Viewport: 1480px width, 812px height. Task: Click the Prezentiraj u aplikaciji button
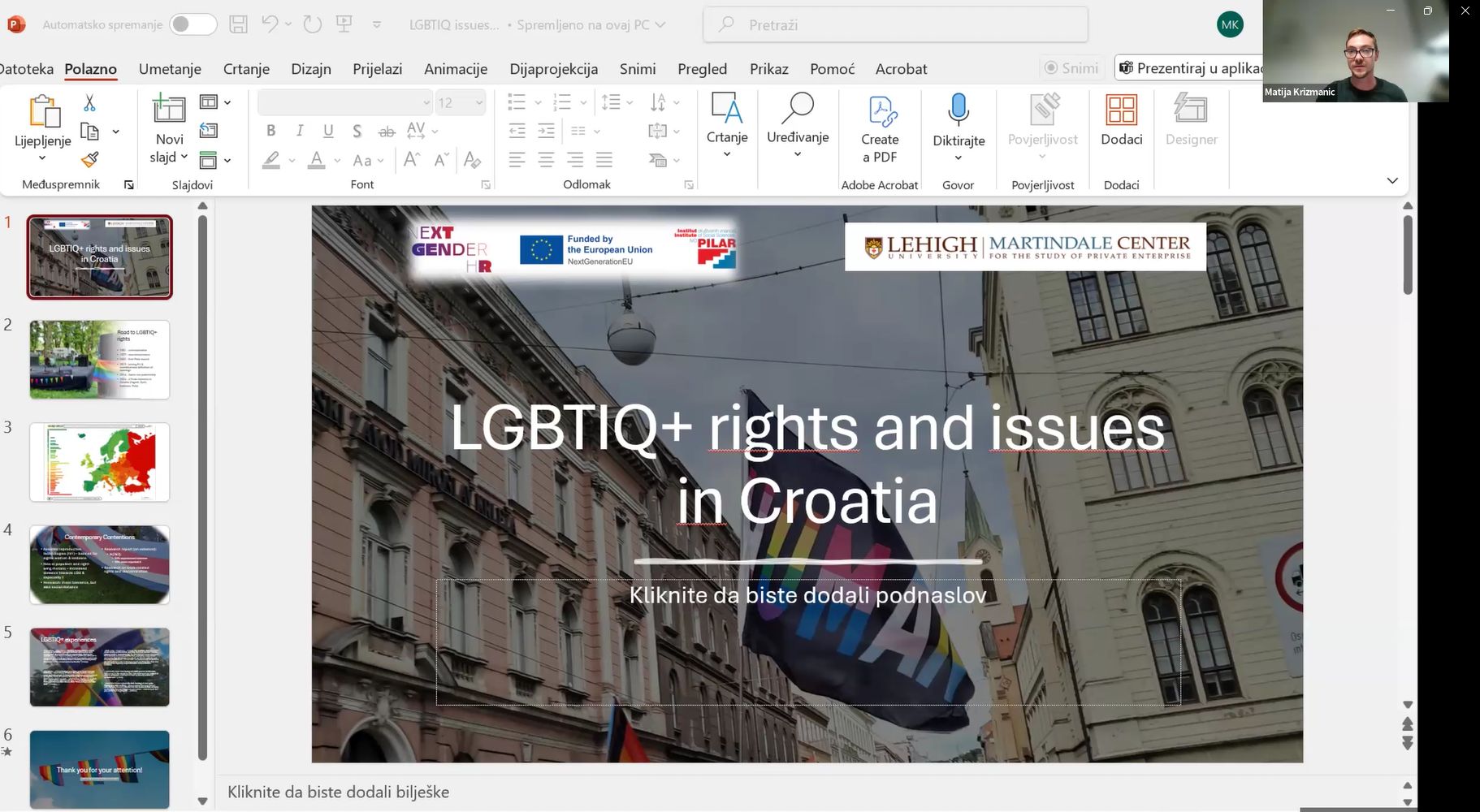tap(1190, 68)
